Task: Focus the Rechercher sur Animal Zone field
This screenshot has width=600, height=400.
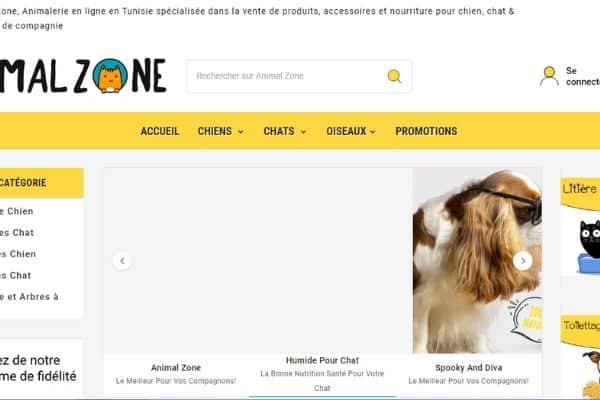Action: click(287, 76)
